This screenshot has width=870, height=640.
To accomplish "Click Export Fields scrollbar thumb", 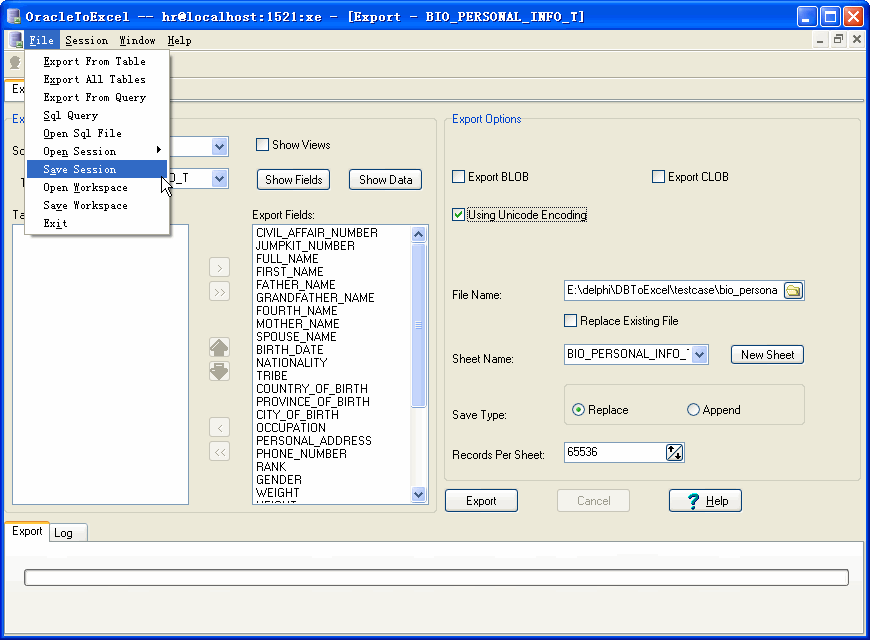I will pyautogui.click(x=419, y=325).
